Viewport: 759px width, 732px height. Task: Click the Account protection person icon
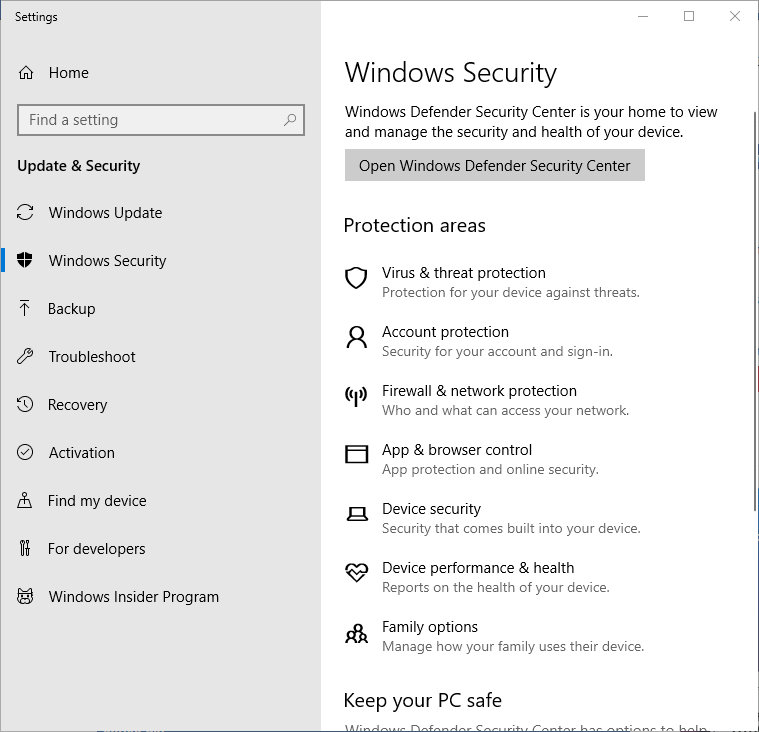(x=357, y=337)
